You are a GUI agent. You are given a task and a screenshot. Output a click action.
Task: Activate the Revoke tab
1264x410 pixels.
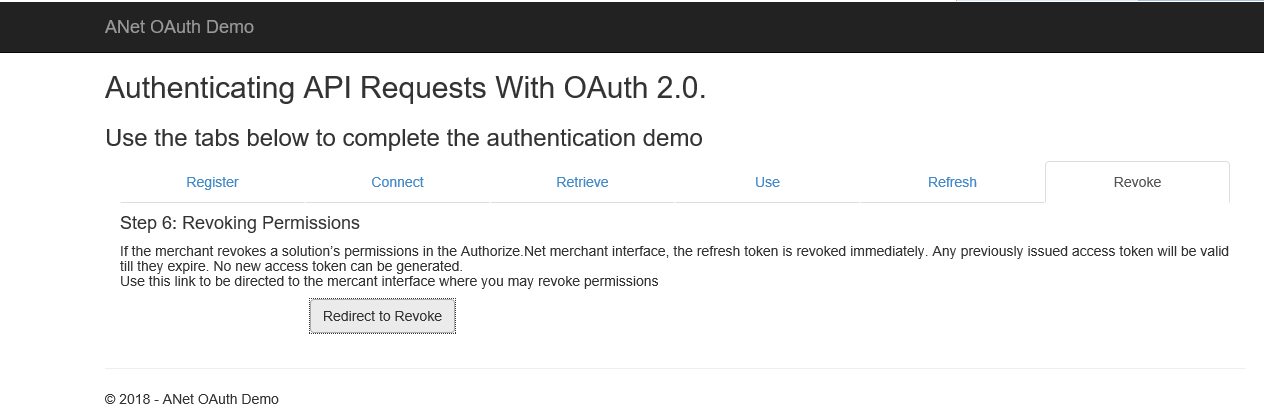pos(1137,182)
